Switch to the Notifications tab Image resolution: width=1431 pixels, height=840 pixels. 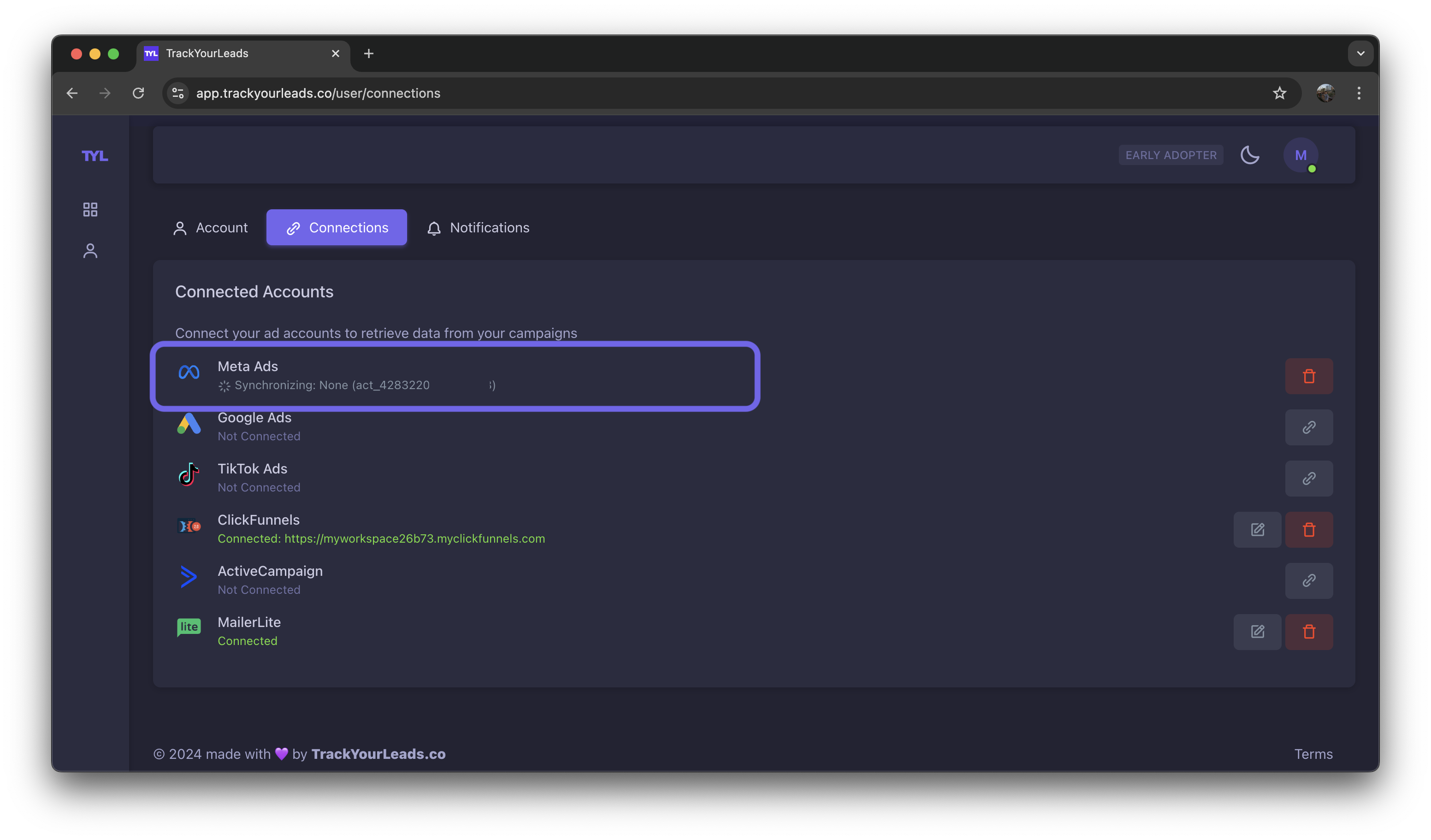pyautogui.click(x=478, y=228)
